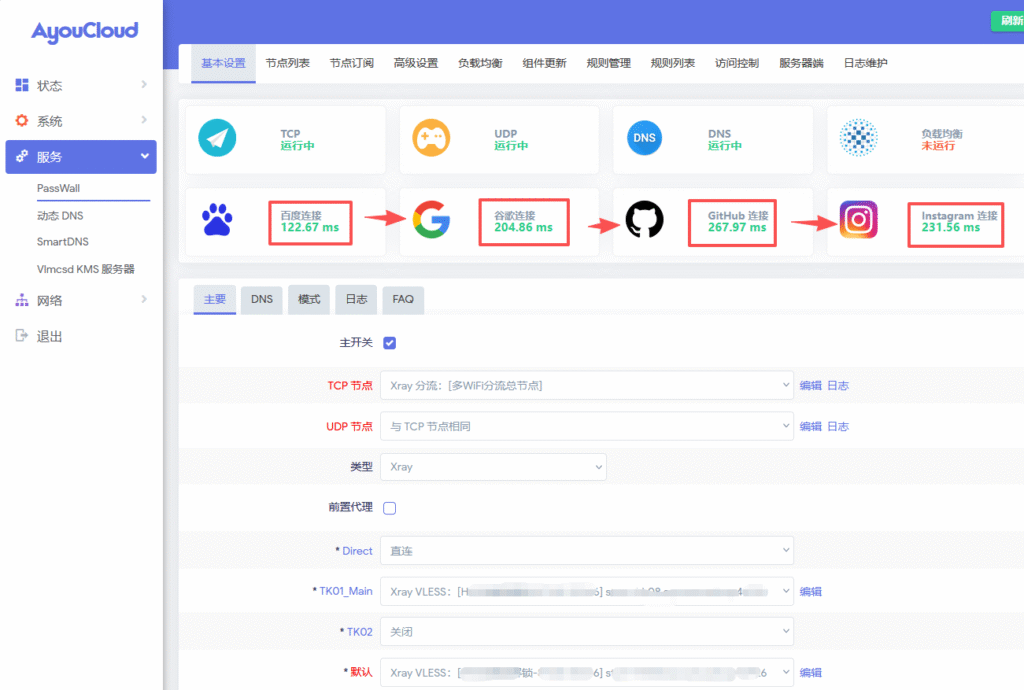This screenshot has width=1024, height=690.
Task: Uncheck the 主开关 main switch checkbox
Action: 389,343
